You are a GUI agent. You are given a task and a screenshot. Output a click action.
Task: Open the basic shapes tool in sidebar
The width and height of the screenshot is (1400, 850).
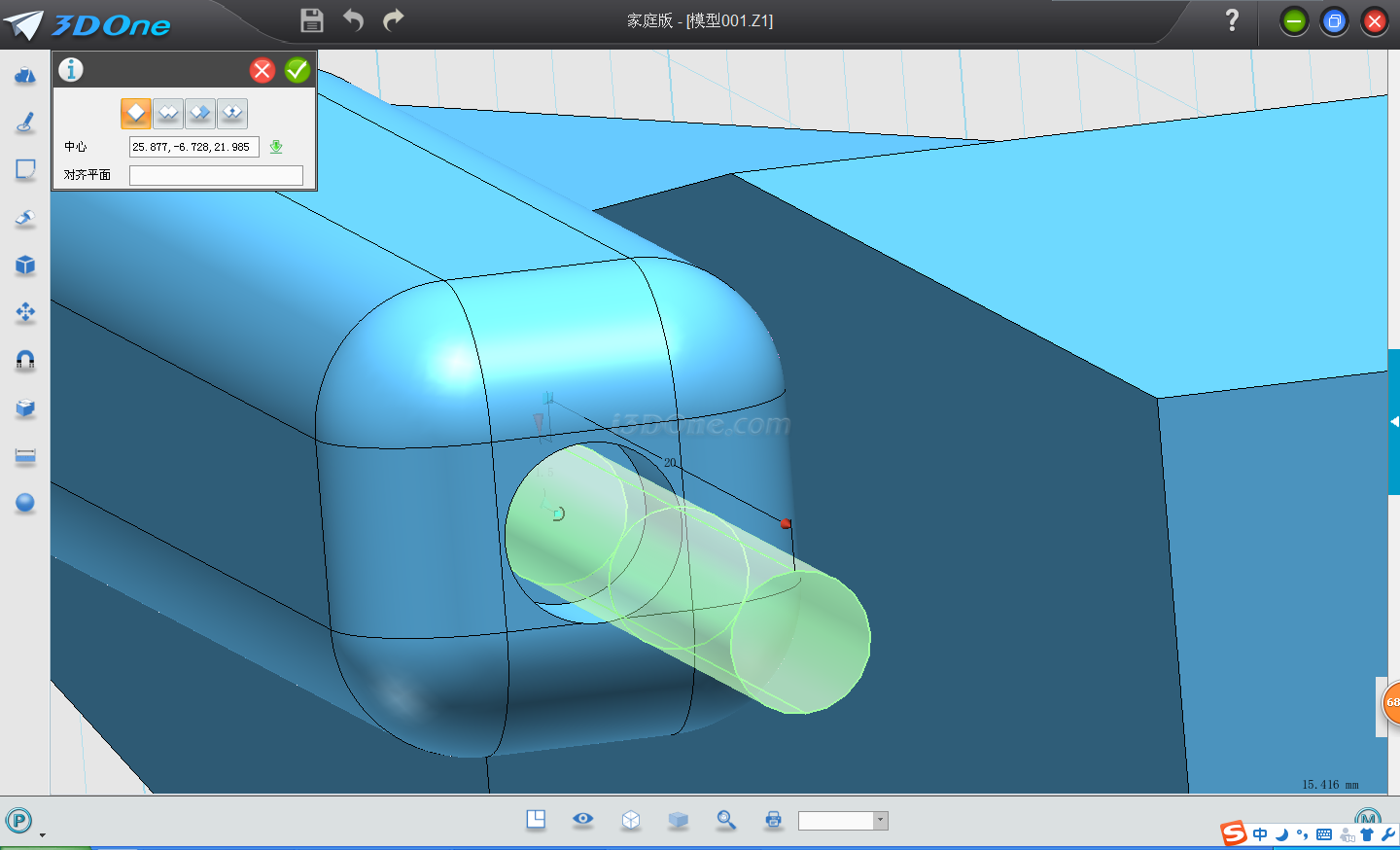(x=25, y=75)
